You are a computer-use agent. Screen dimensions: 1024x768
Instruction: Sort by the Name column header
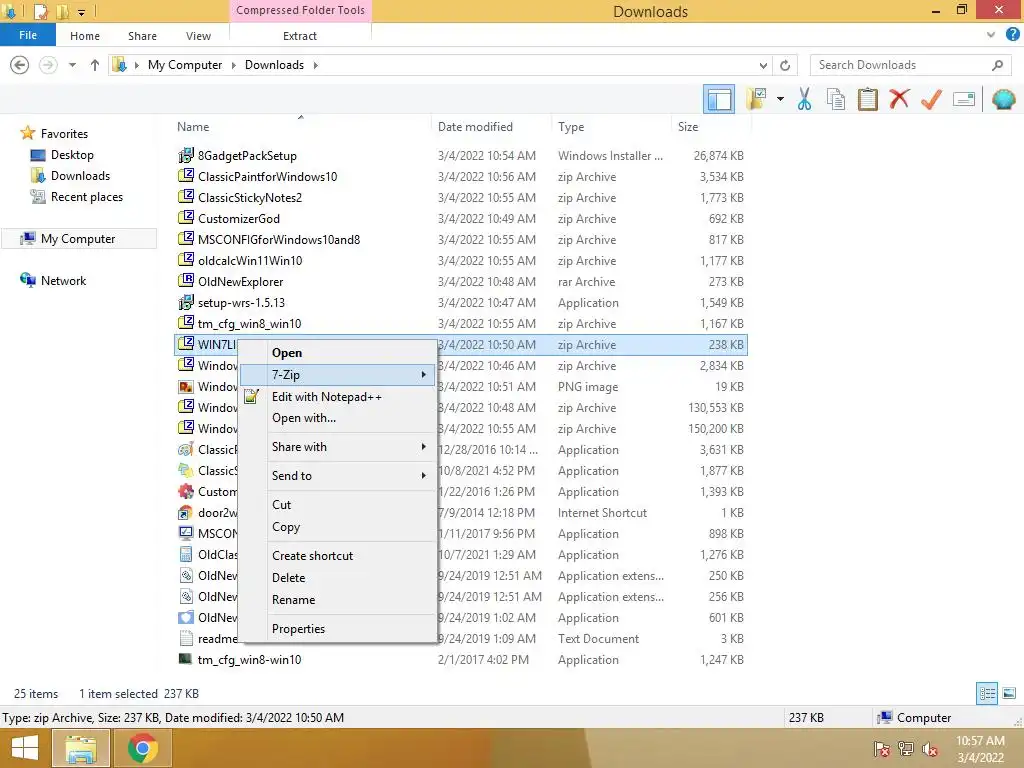click(193, 127)
